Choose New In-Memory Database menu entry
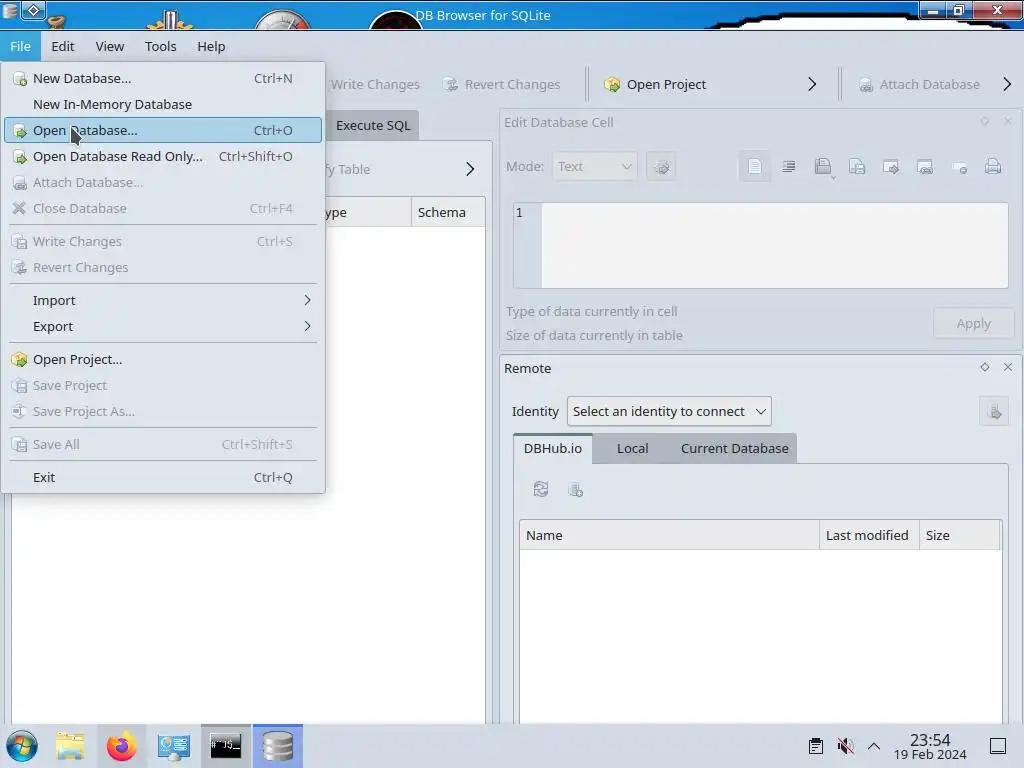This screenshot has height=768, width=1024. click(x=163, y=104)
